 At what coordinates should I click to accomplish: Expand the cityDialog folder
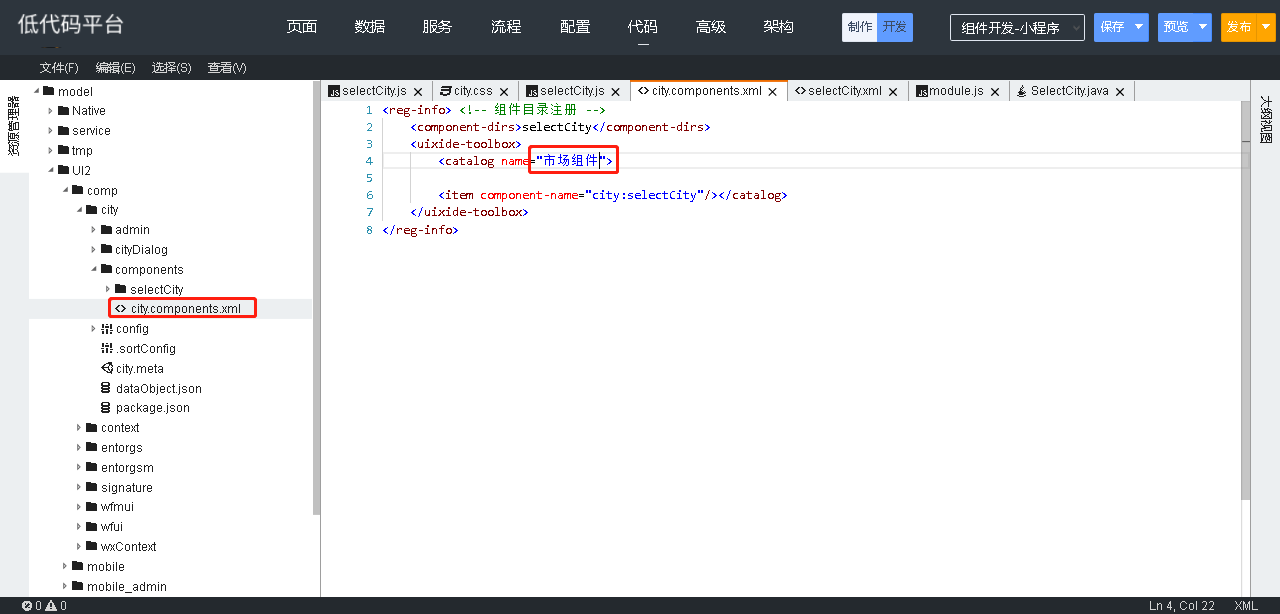tap(94, 250)
